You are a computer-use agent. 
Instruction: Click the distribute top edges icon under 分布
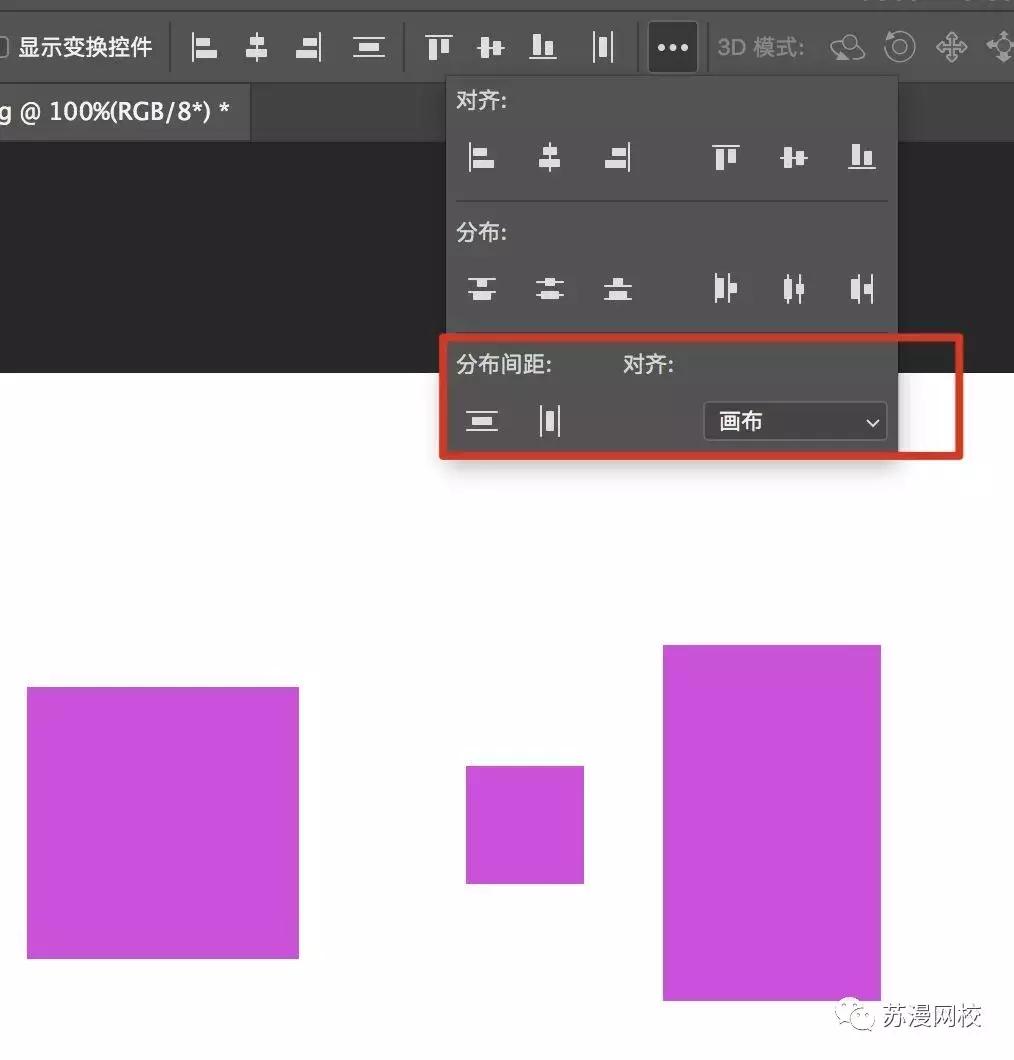click(482, 289)
